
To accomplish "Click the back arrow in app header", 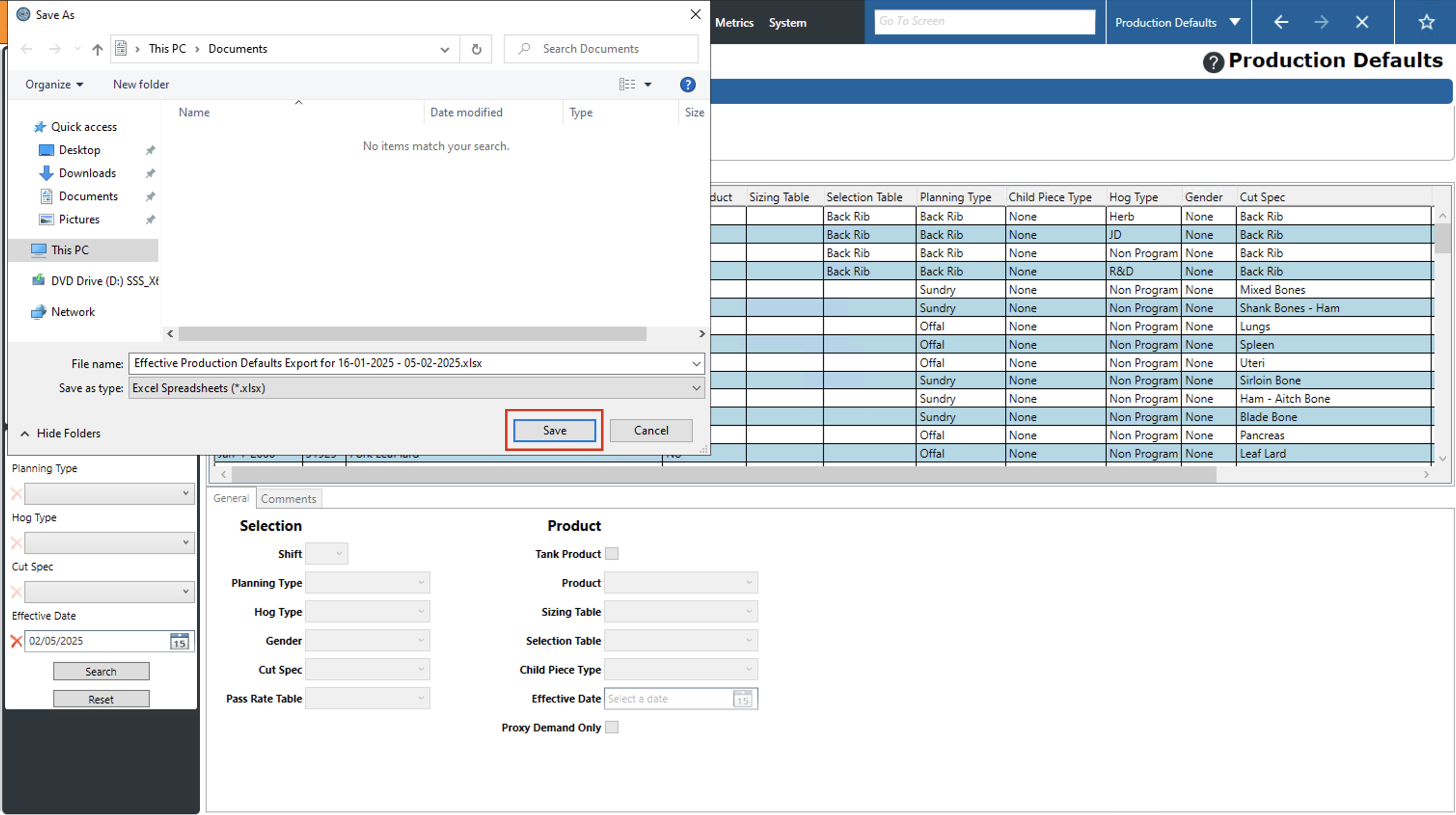I will pyautogui.click(x=1281, y=22).
